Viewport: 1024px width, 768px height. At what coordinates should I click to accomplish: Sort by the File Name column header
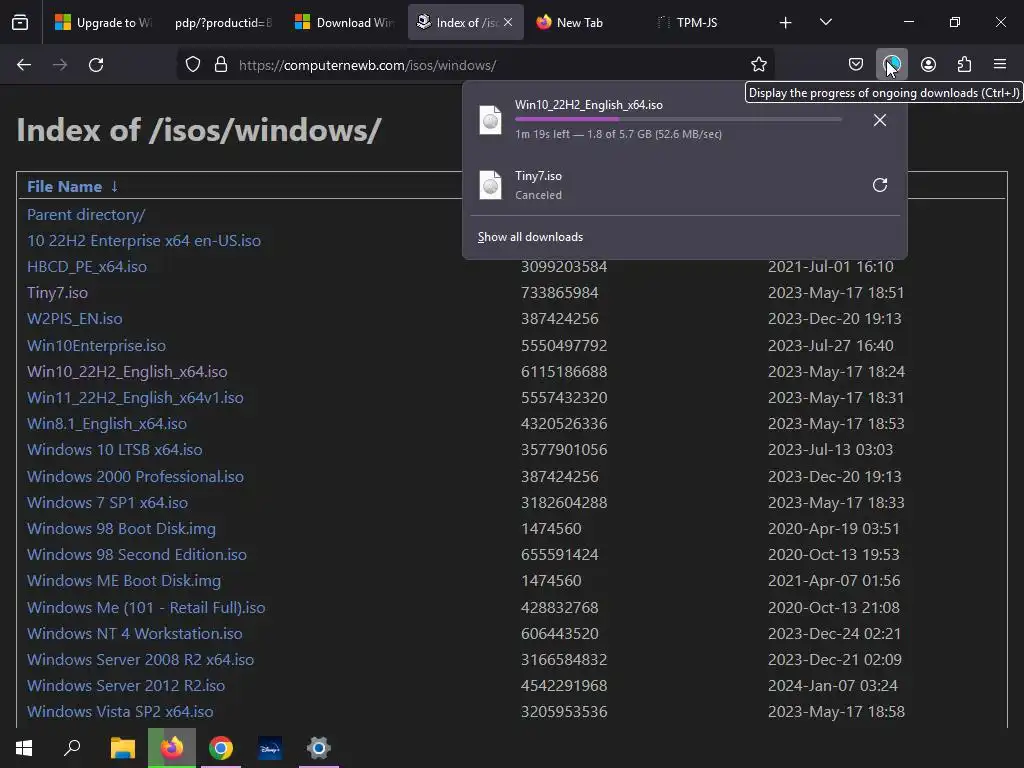click(x=64, y=187)
